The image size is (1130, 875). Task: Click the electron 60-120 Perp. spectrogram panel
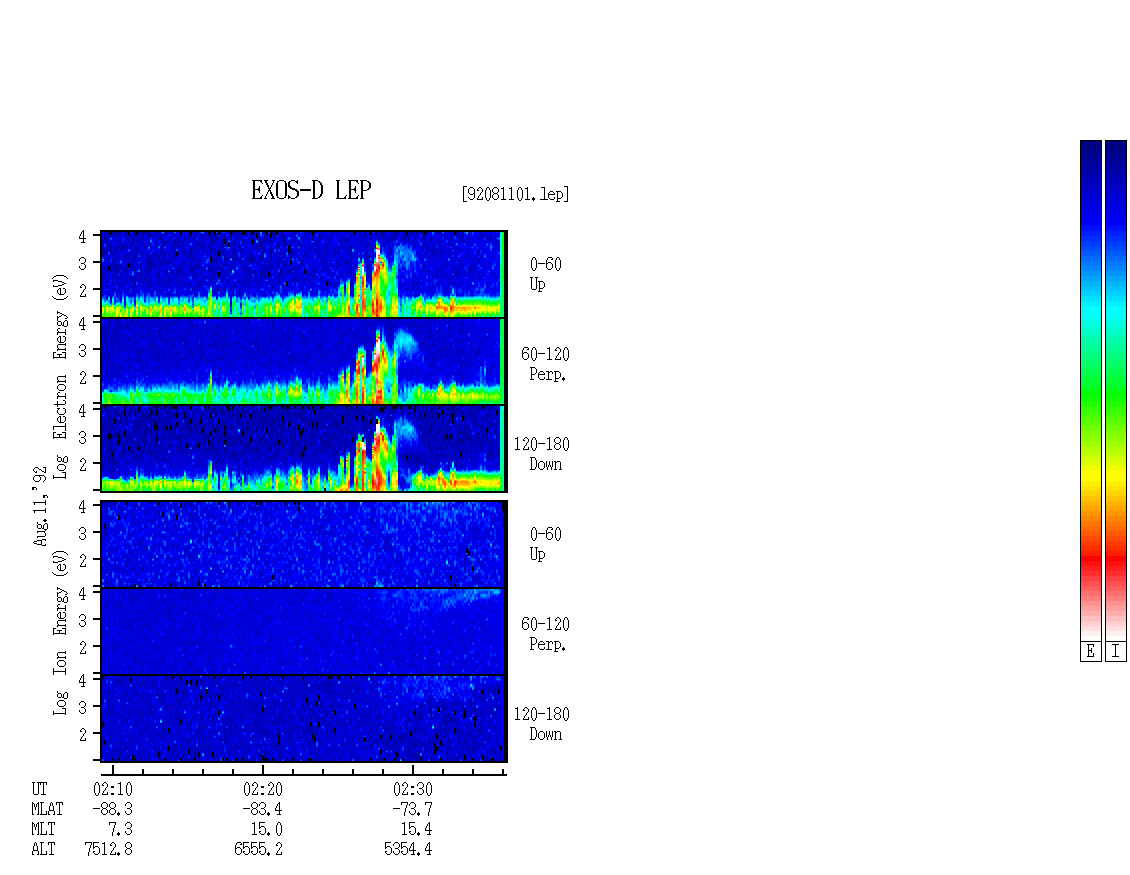tap(303, 361)
